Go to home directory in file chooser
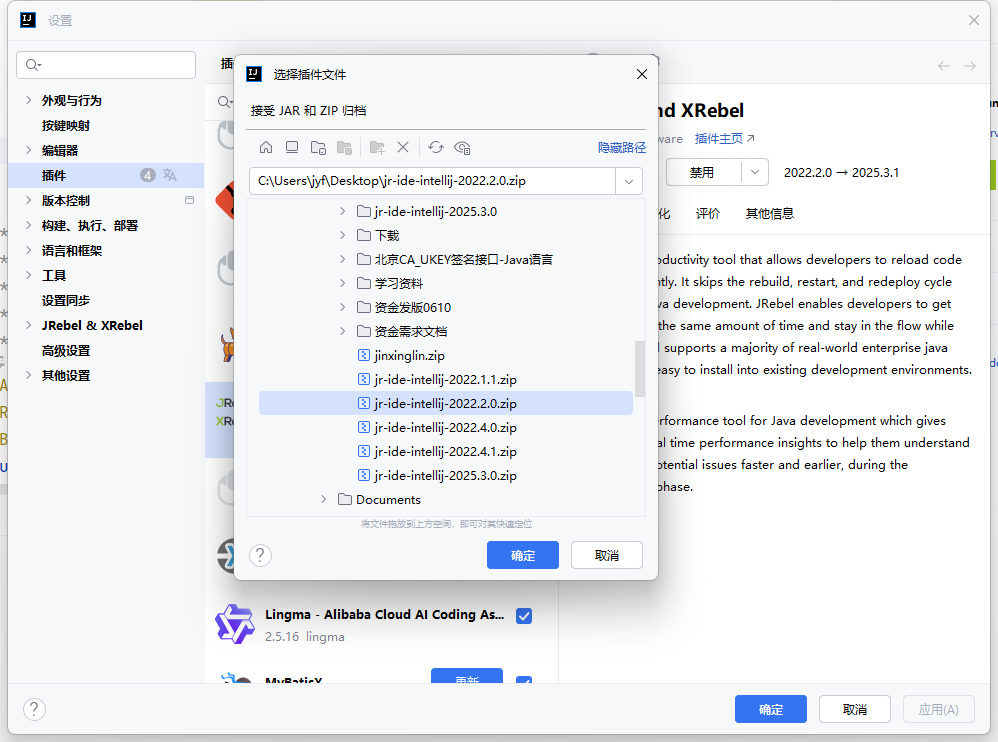Screen dimensions: 998x742 (x=266, y=148)
